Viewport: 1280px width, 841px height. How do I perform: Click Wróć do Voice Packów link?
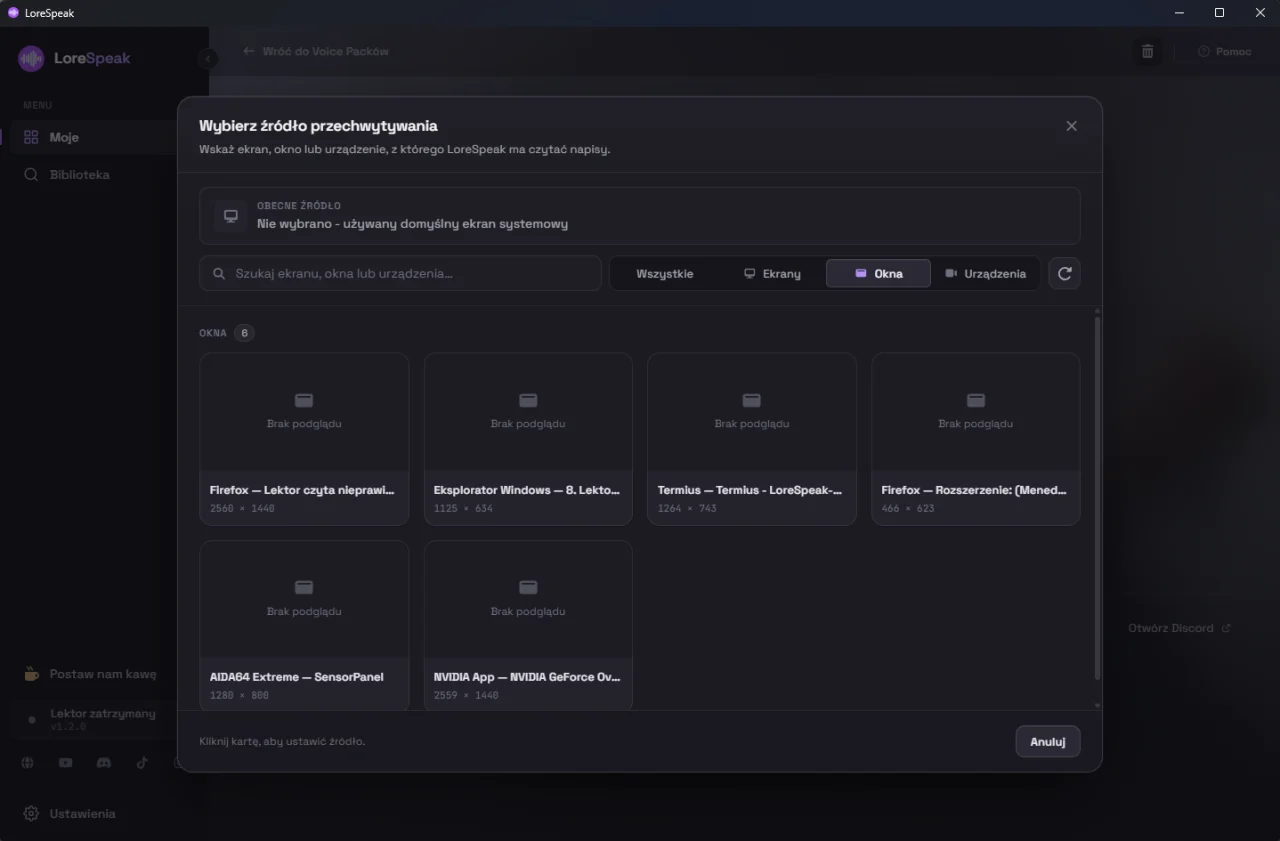(316, 51)
